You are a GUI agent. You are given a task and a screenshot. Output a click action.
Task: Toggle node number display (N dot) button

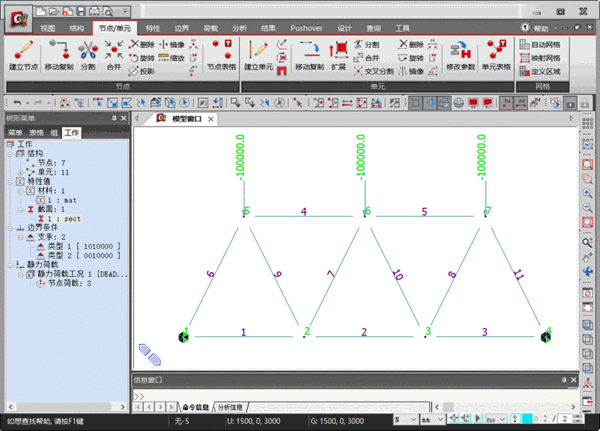(x=506, y=103)
